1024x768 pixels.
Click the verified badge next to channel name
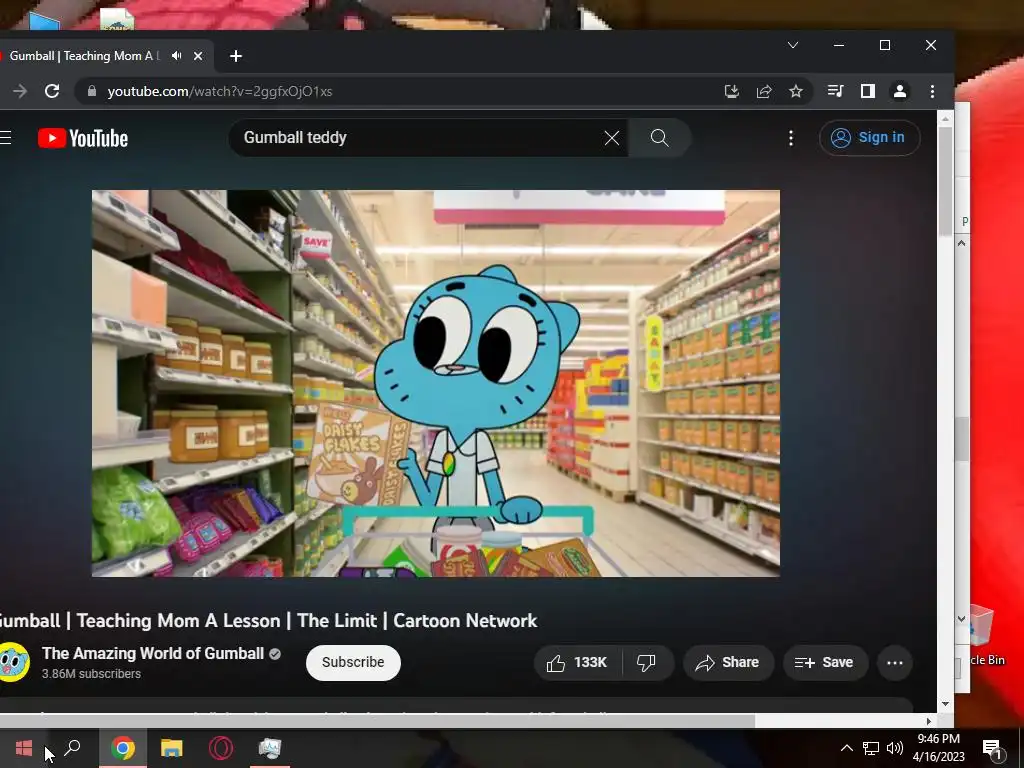pyautogui.click(x=275, y=654)
